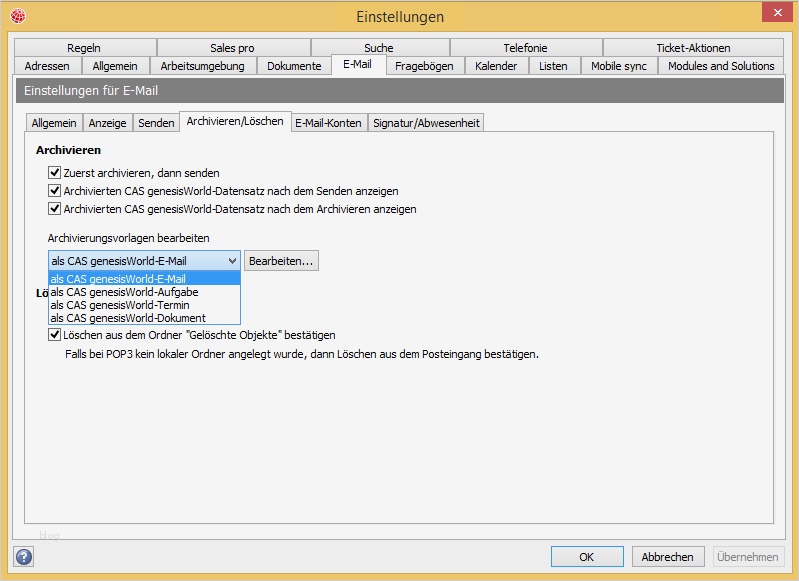The height and width of the screenshot is (581, 799).
Task: Go to top-level Allgemein settings tab
Action: (115, 66)
